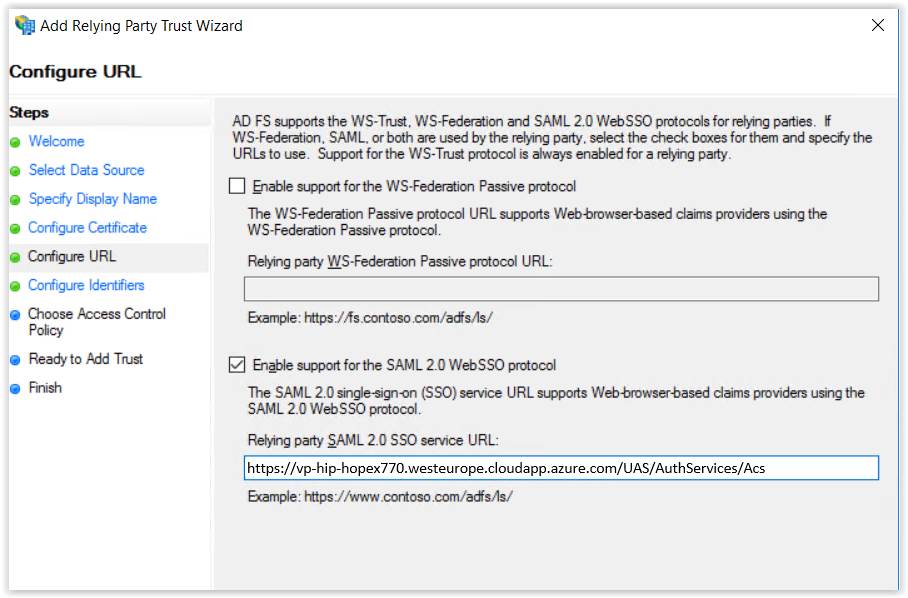This screenshot has height=598, width=908.
Task: Click the blue bullet beside Choose Access Control Policy
Action: 15,315
